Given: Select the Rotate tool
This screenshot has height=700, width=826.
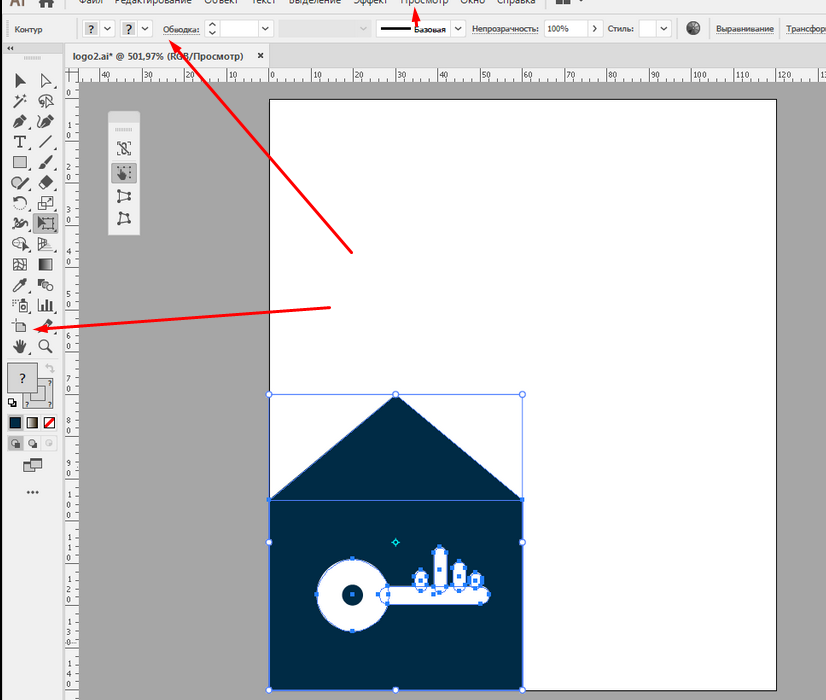Looking at the screenshot, I should [x=20, y=203].
